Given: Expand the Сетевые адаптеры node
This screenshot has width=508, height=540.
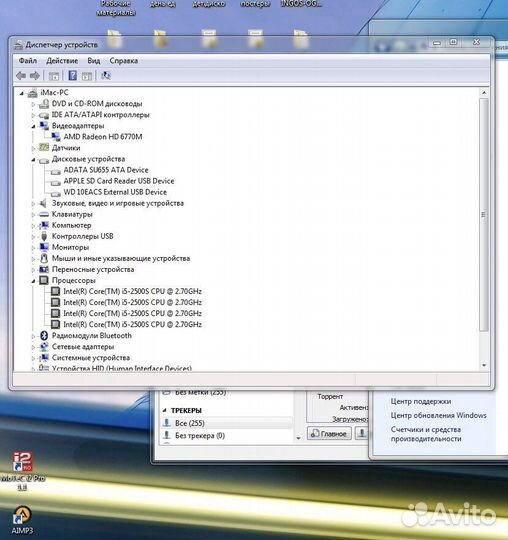Looking at the screenshot, I should pyautogui.click(x=33, y=347).
